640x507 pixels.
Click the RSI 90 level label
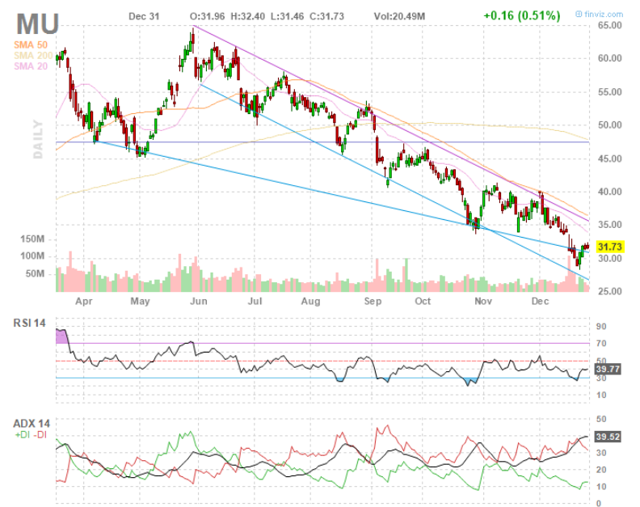[x=601, y=327]
